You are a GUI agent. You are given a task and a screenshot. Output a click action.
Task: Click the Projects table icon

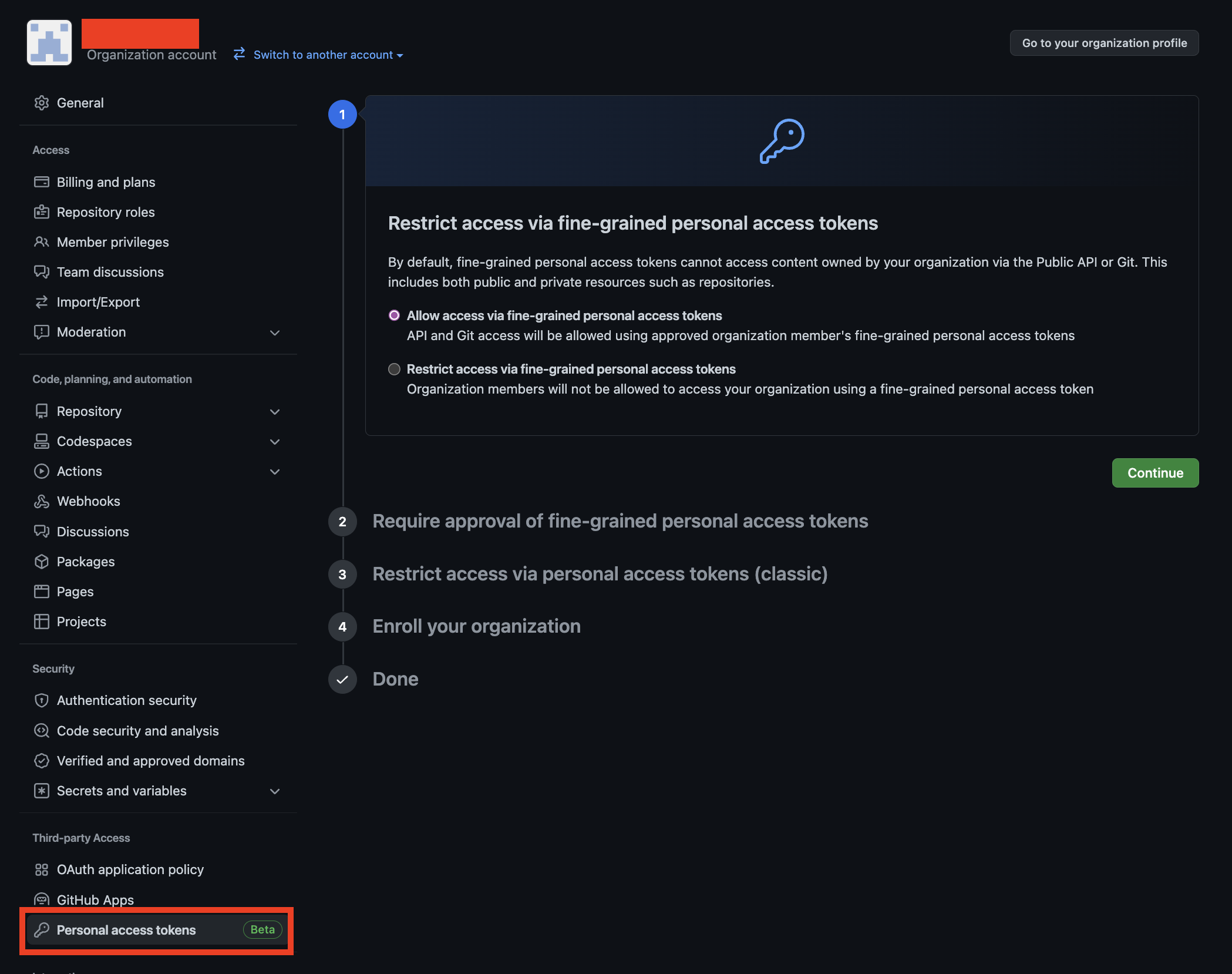pyautogui.click(x=41, y=622)
